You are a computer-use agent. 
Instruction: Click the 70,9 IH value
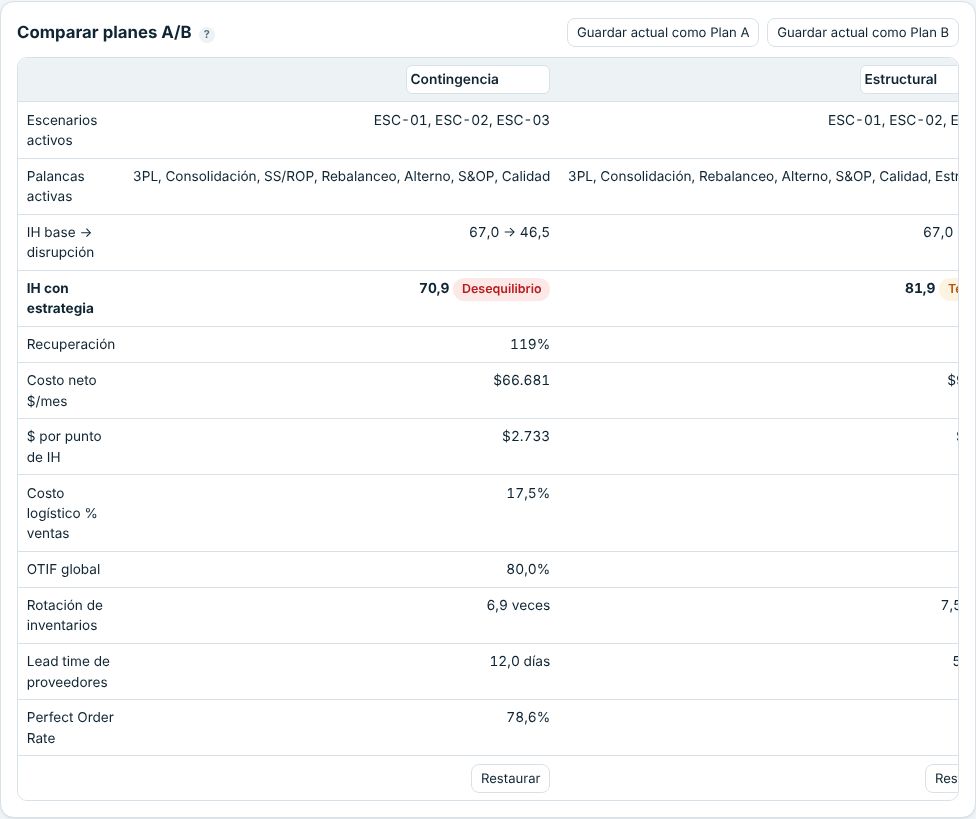click(x=434, y=288)
